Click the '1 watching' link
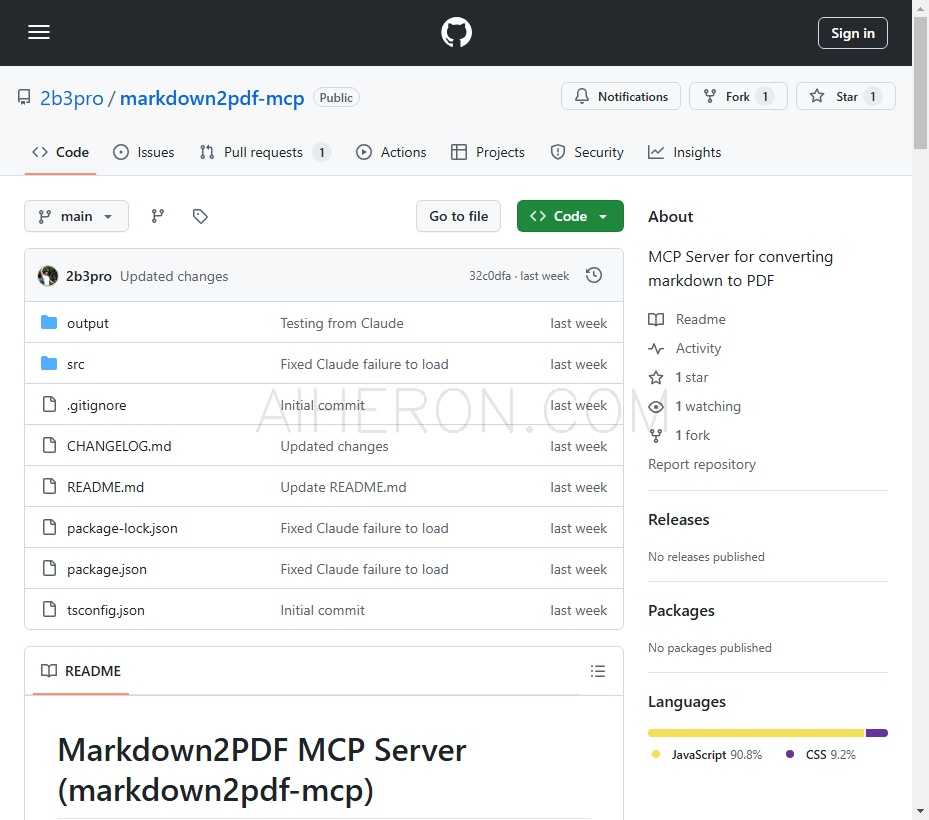This screenshot has width=929, height=820. click(695, 406)
